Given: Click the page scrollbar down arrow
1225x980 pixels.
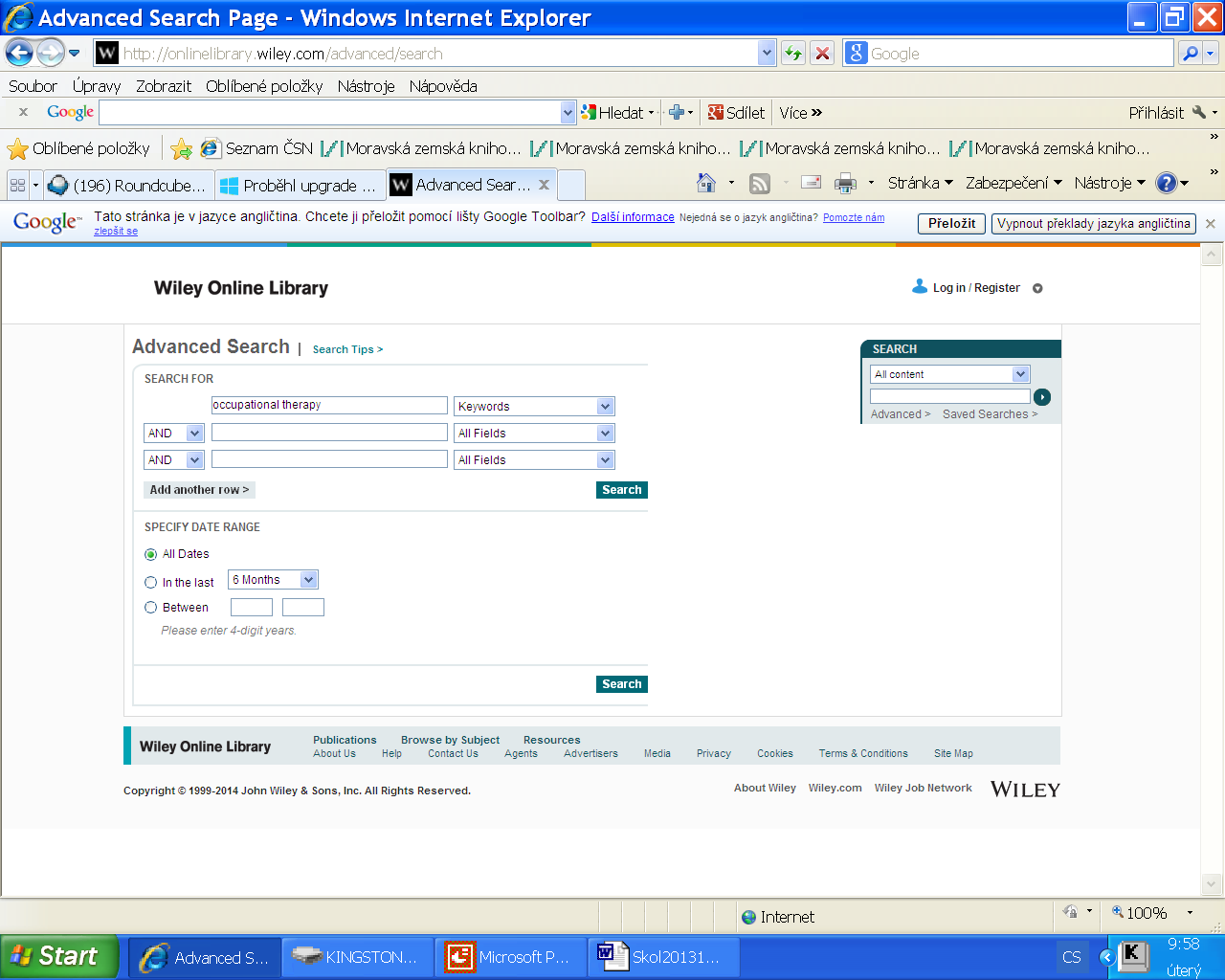Looking at the screenshot, I should (x=1212, y=884).
